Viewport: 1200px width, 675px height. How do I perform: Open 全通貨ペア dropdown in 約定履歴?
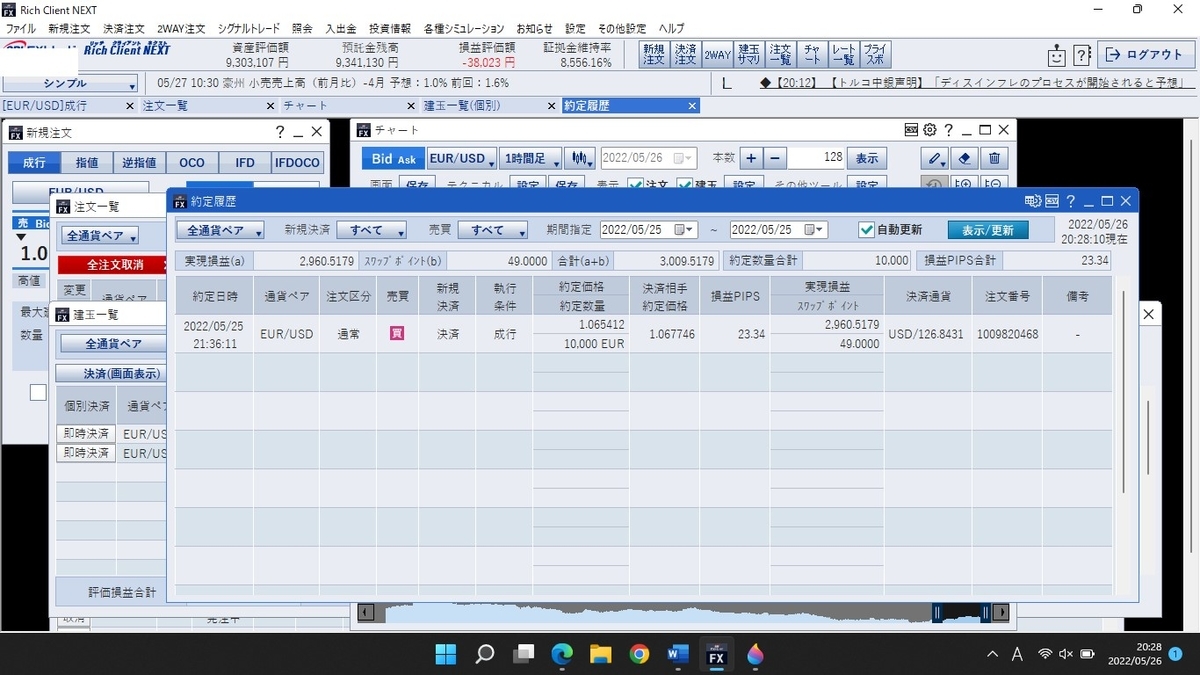(x=221, y=230)
